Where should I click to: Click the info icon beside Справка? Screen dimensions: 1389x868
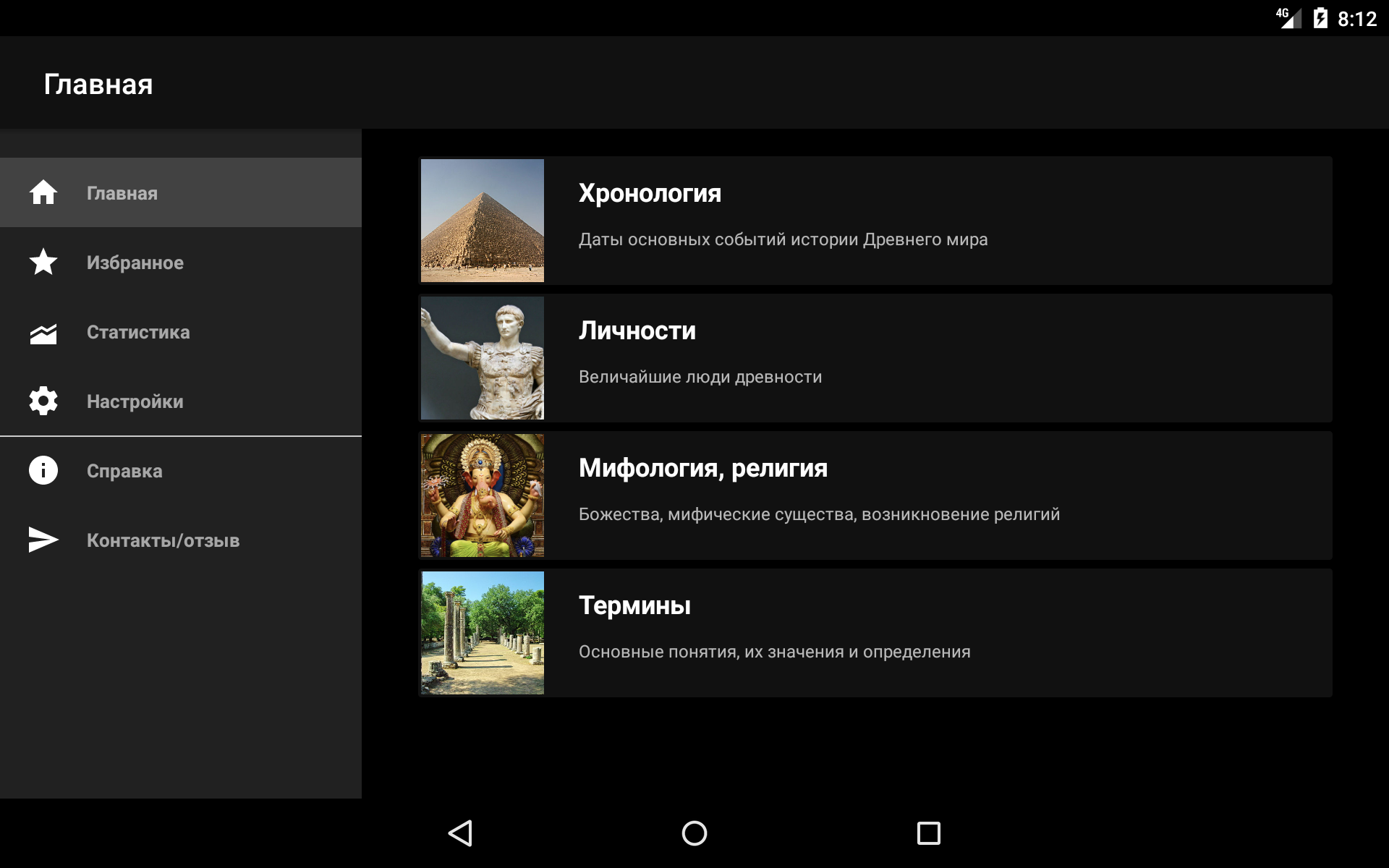pyautogui.click(x=43, y=470)
